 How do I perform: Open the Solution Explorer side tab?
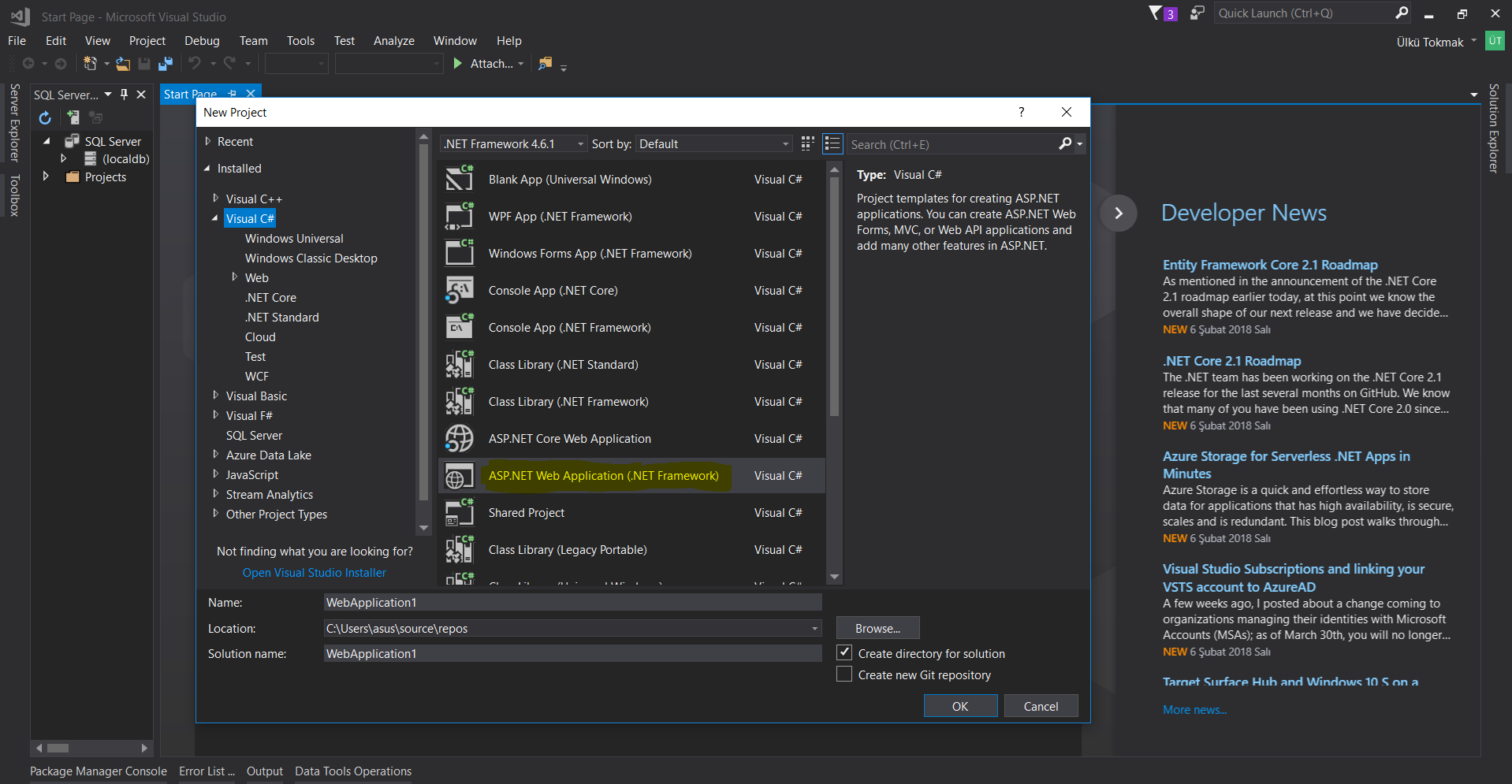click(x=1493, y=128)
